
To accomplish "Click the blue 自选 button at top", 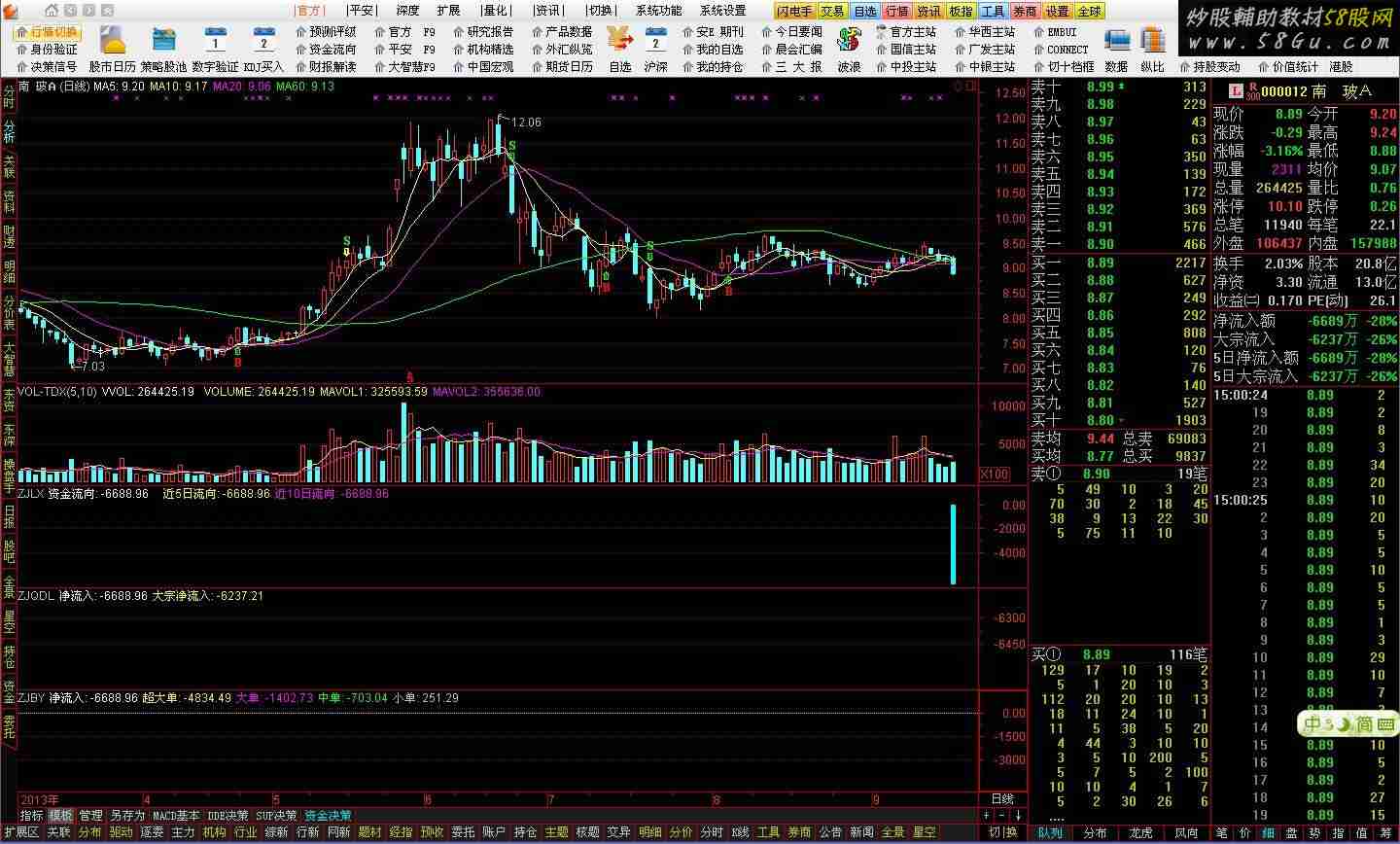I will 864,11.
